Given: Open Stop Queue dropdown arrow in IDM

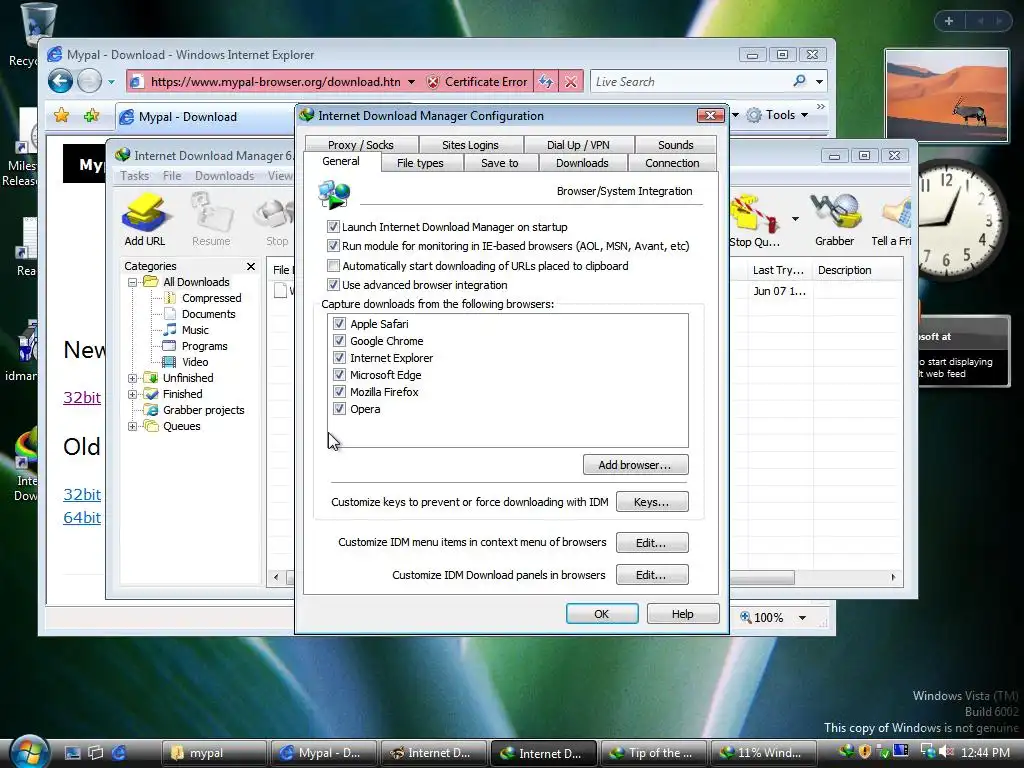Looking at the screenshot, I should 795,219.
